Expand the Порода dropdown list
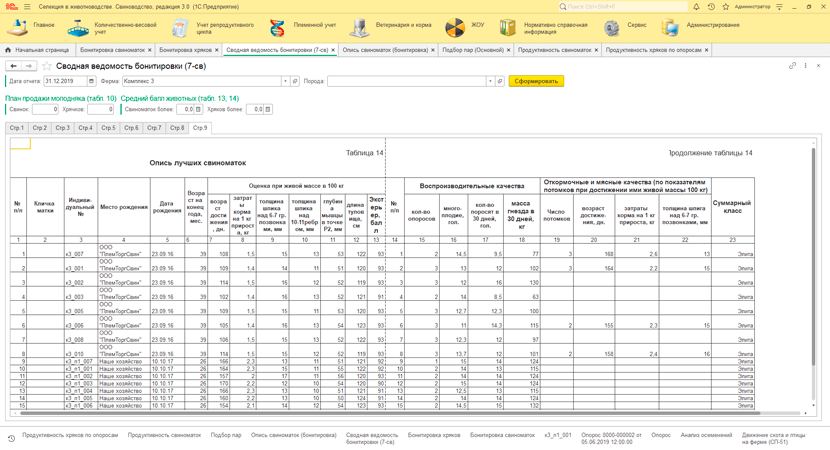Viewport: 830px width, 450px height. click(x=490, y=81)
